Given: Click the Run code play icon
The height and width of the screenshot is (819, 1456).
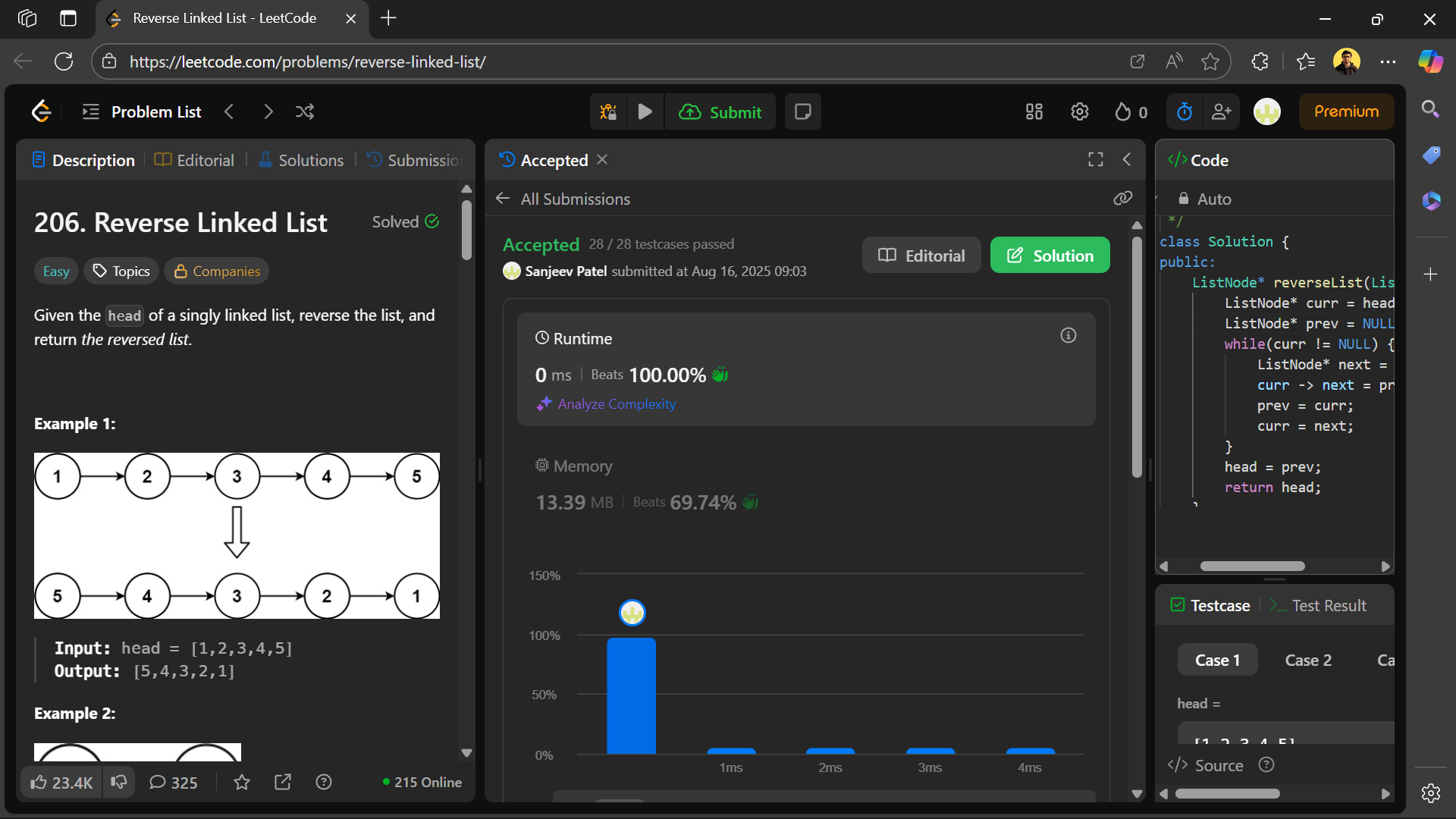Looking at the screenshot, I should (x=645, y=112).
